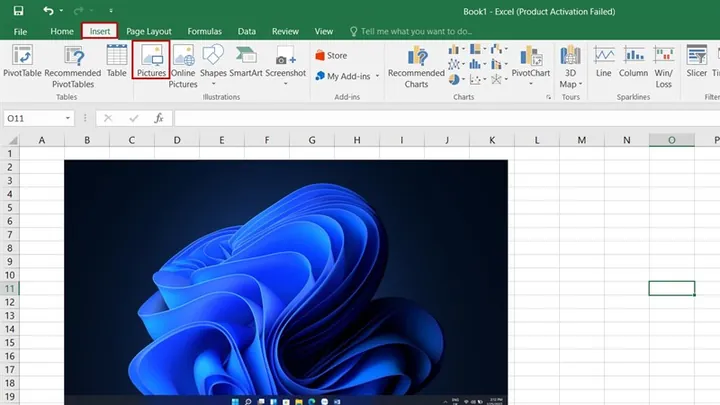Click into the formula bar

coord(446,118)
